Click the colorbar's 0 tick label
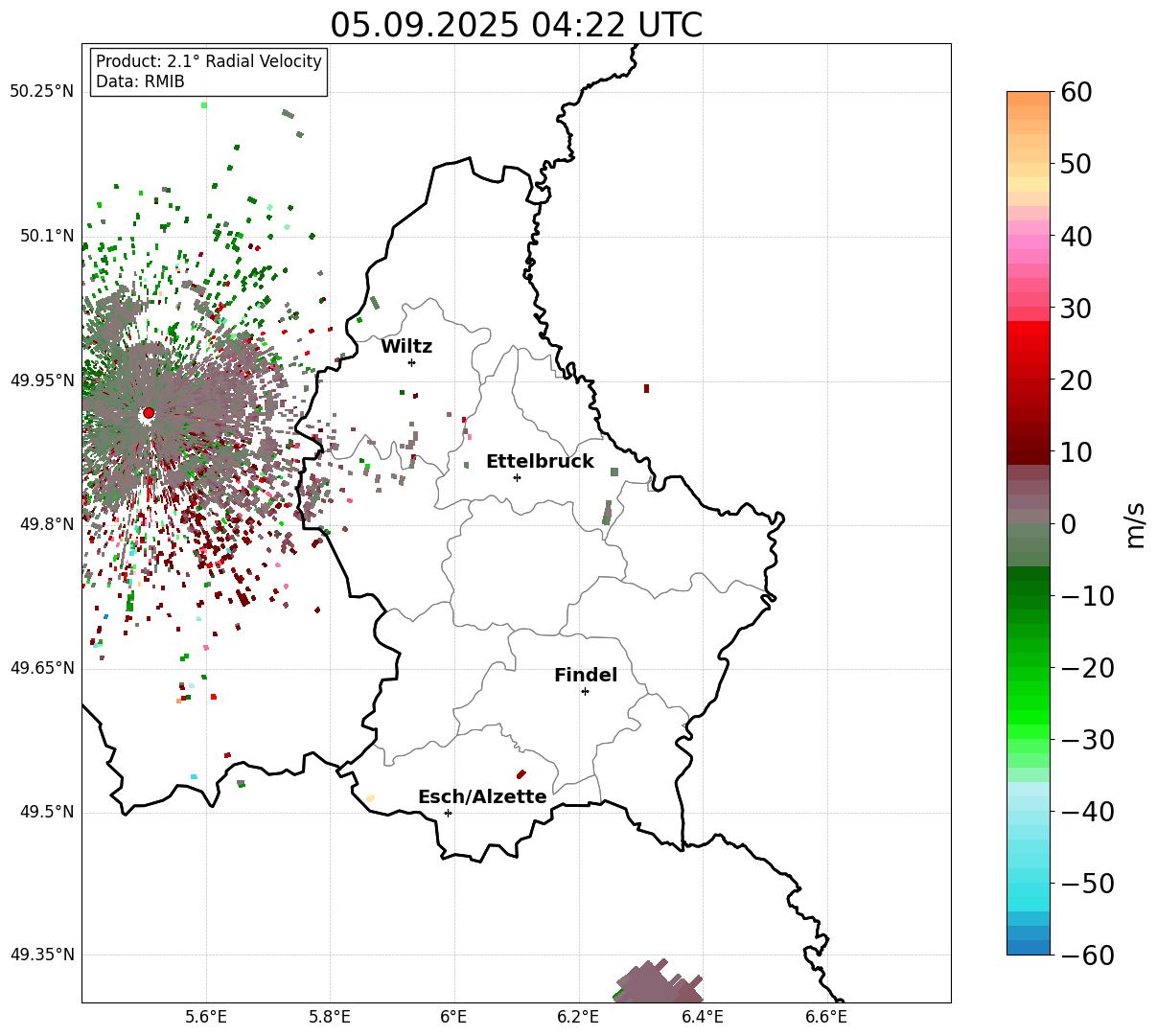This screenshot has width=1157, height=1036. [x=1067, y=524]
